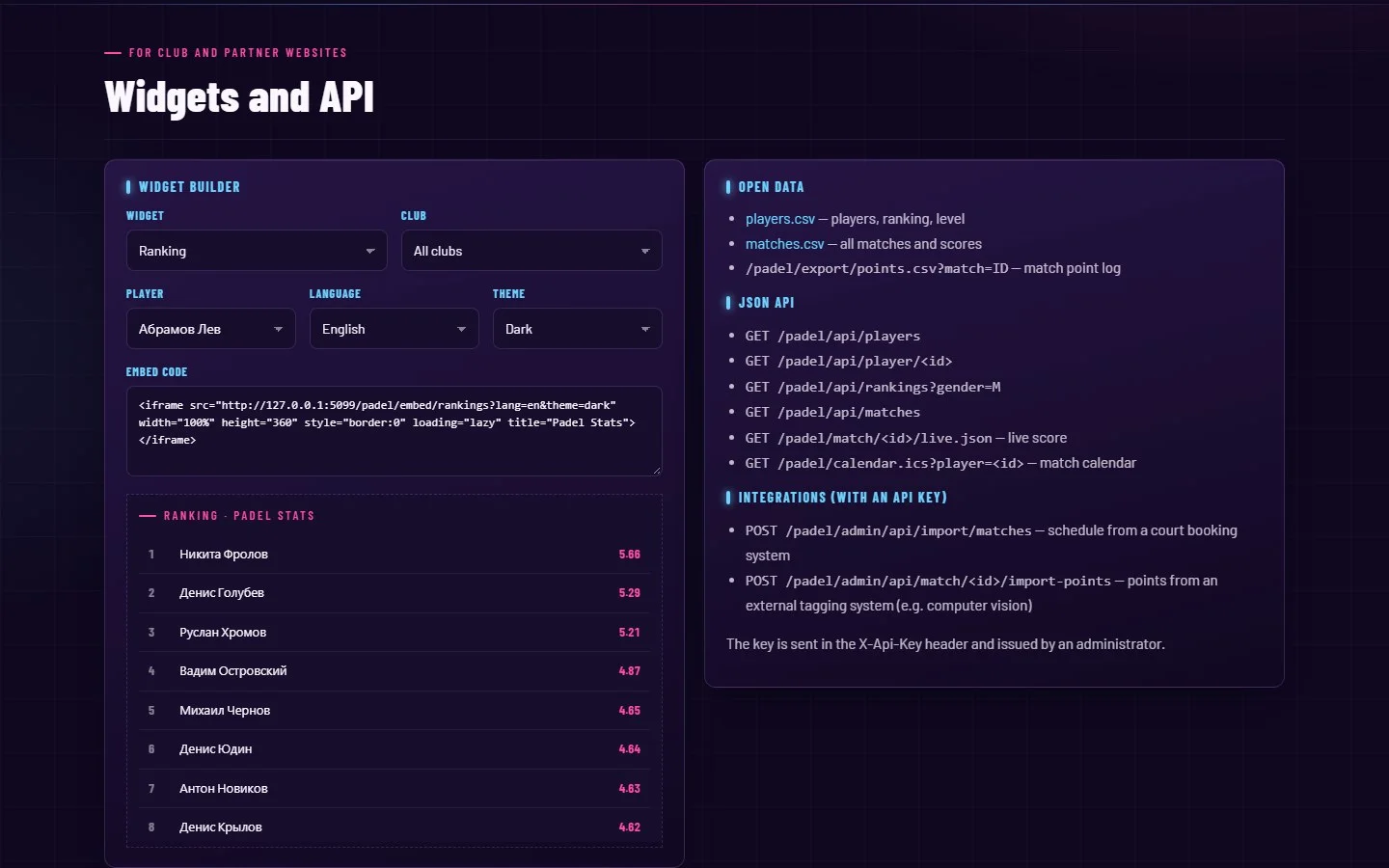The width and height of the screenshot is (1389, 868).
Task: Click the rating value 5.66
Action: tap(630, 555)
